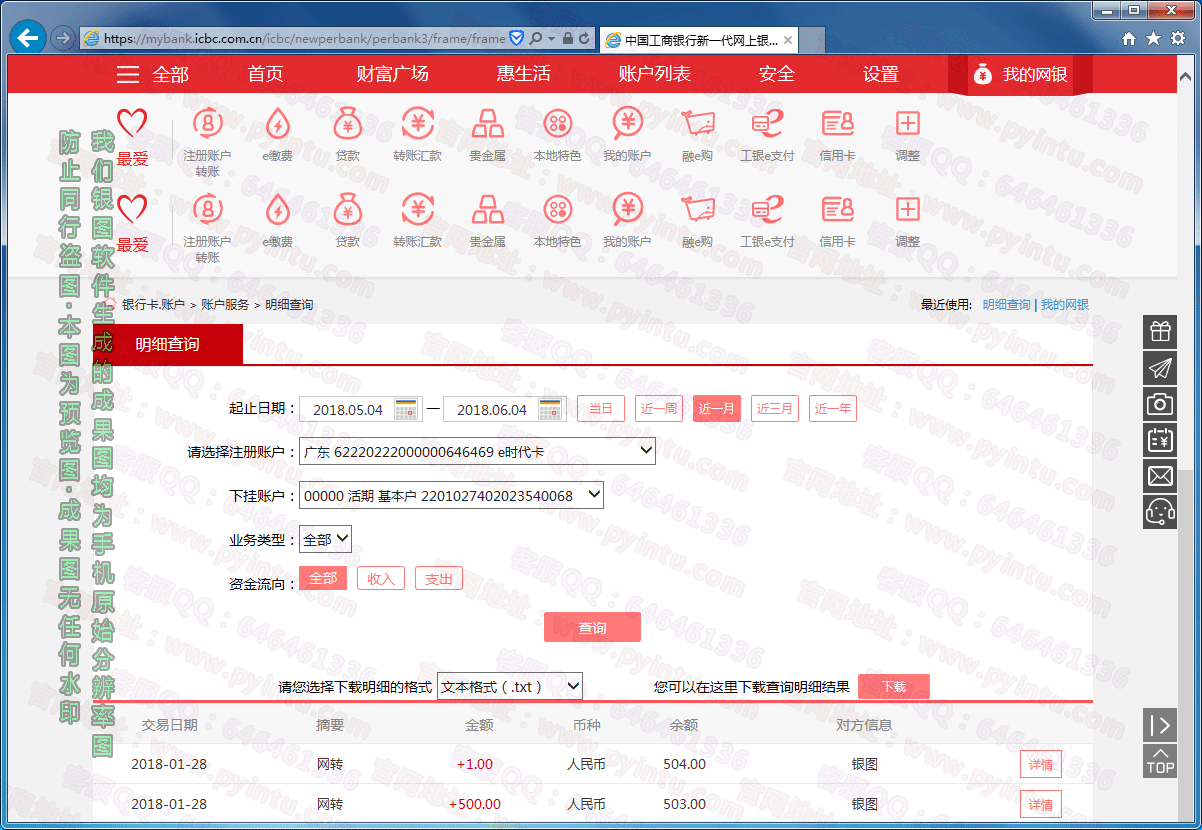Screen dimensions: 1202x830
Task: Open 转账汇款 icon in the first shortcut row
Action: point(417,124)
